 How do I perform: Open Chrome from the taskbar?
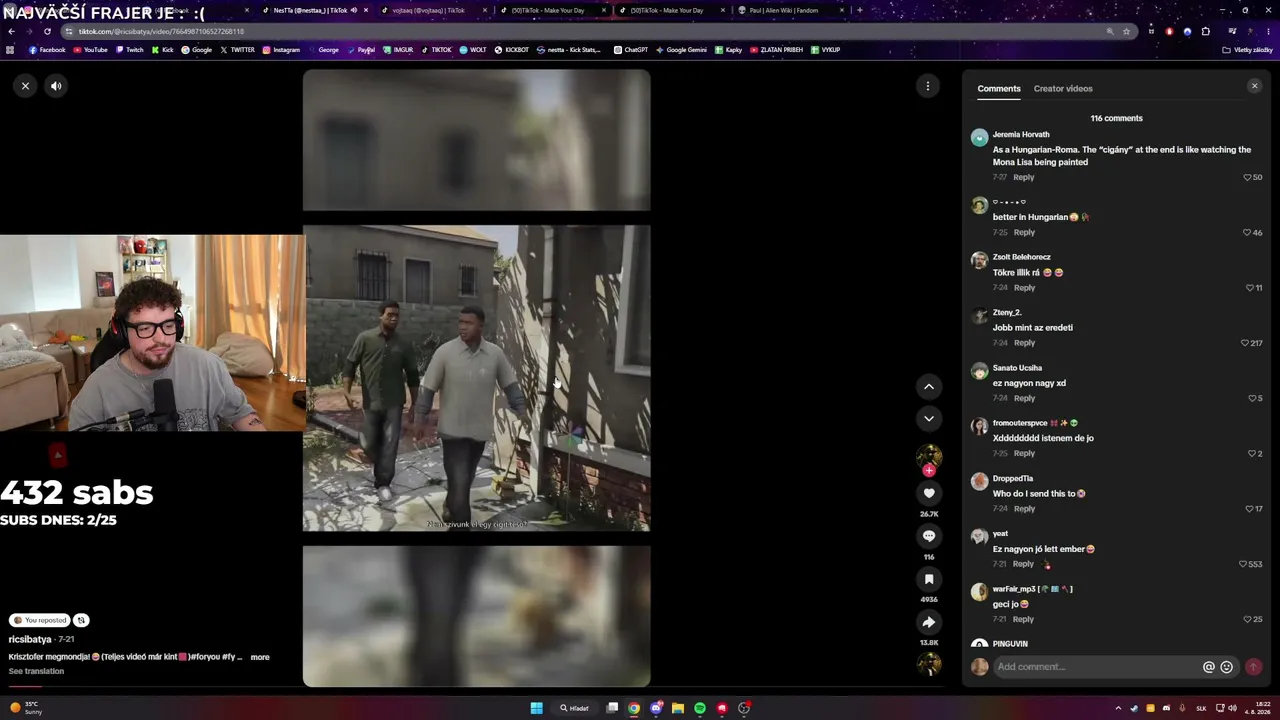pyautogui.click(x=634, y=708)
